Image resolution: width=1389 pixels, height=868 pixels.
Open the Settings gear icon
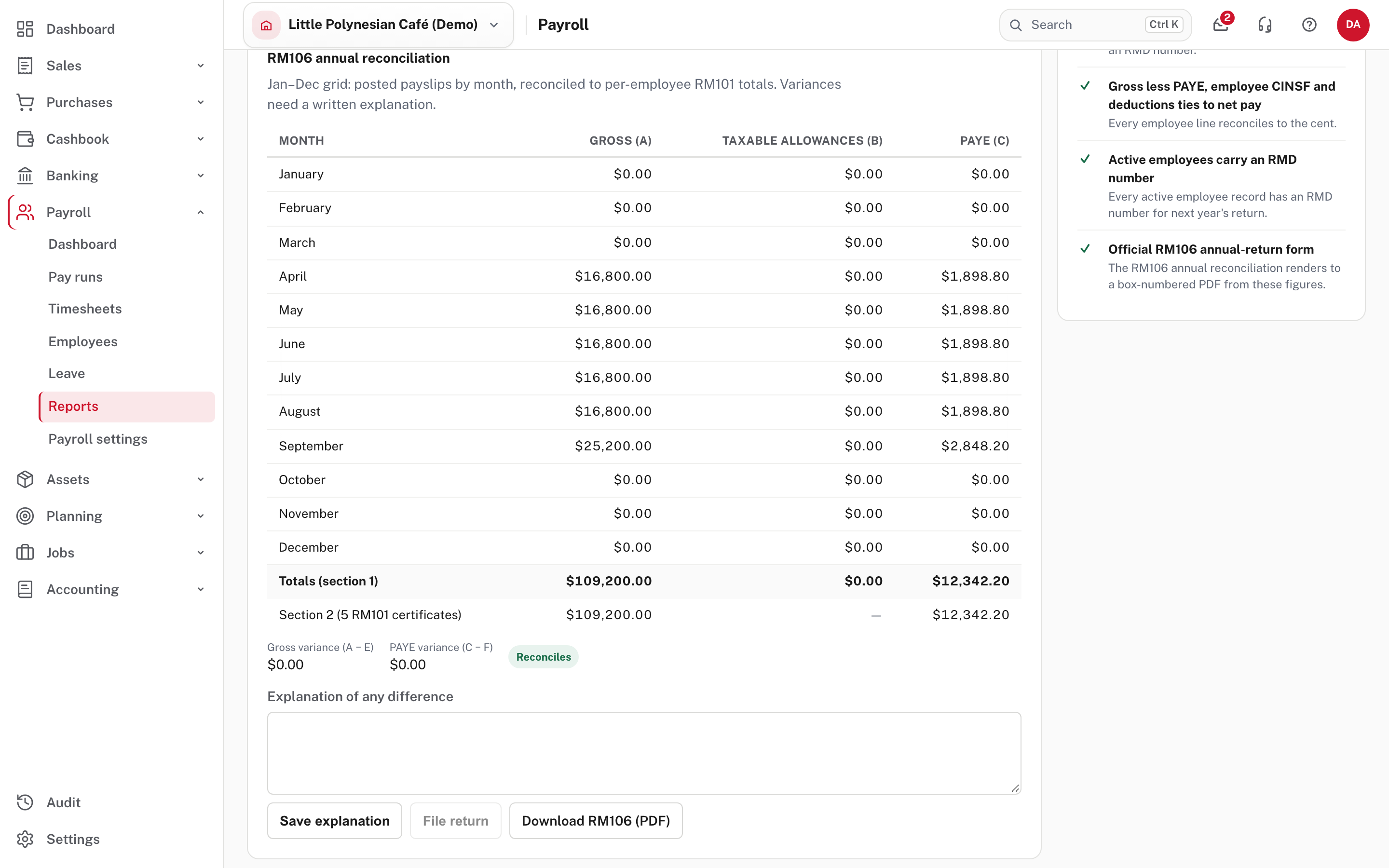[x=25, y=839]
